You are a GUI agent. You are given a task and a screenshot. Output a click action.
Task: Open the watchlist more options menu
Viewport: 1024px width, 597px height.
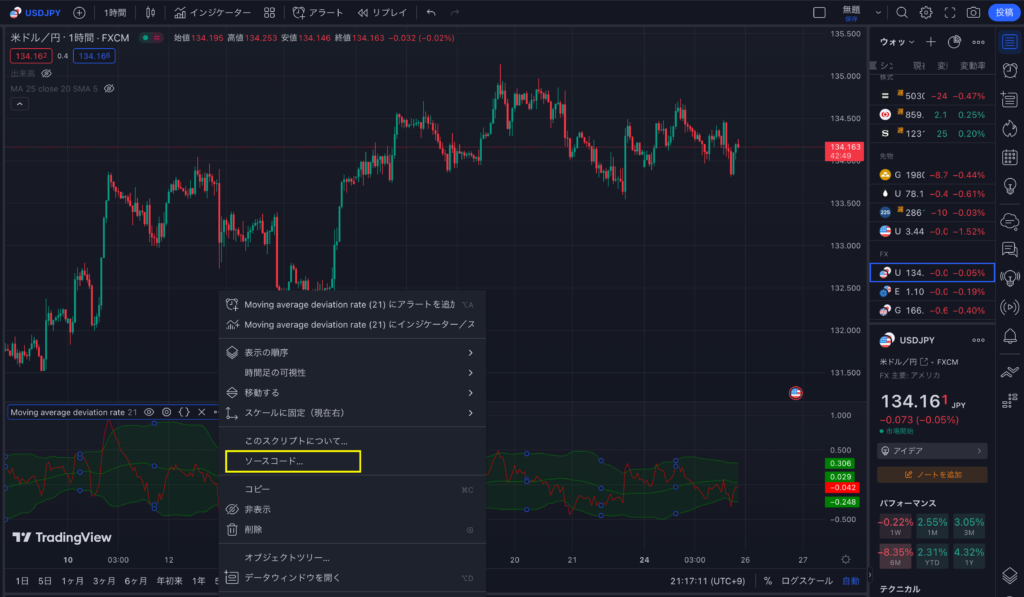[978, 42]
